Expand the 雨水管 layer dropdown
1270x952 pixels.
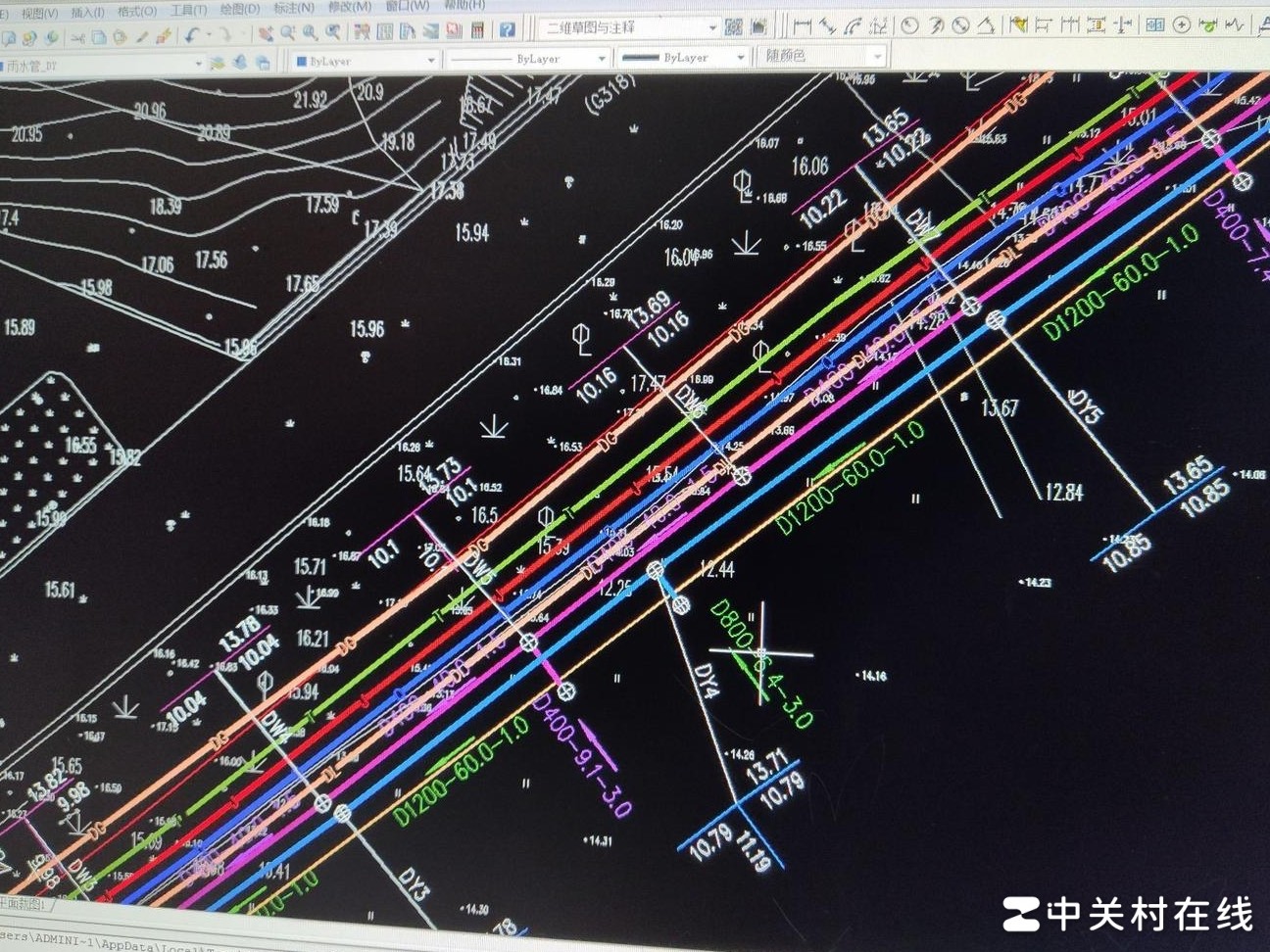(198, 65)
